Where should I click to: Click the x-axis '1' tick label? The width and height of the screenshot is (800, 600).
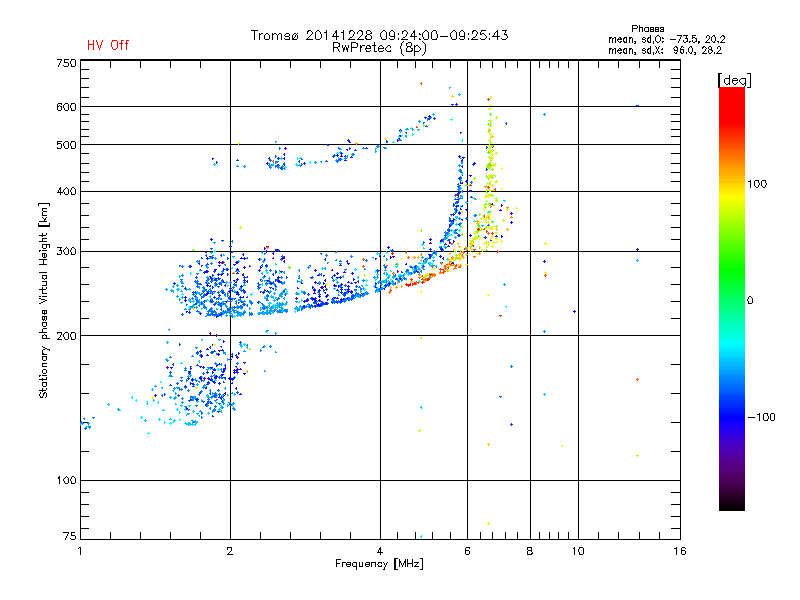point(80,551)
